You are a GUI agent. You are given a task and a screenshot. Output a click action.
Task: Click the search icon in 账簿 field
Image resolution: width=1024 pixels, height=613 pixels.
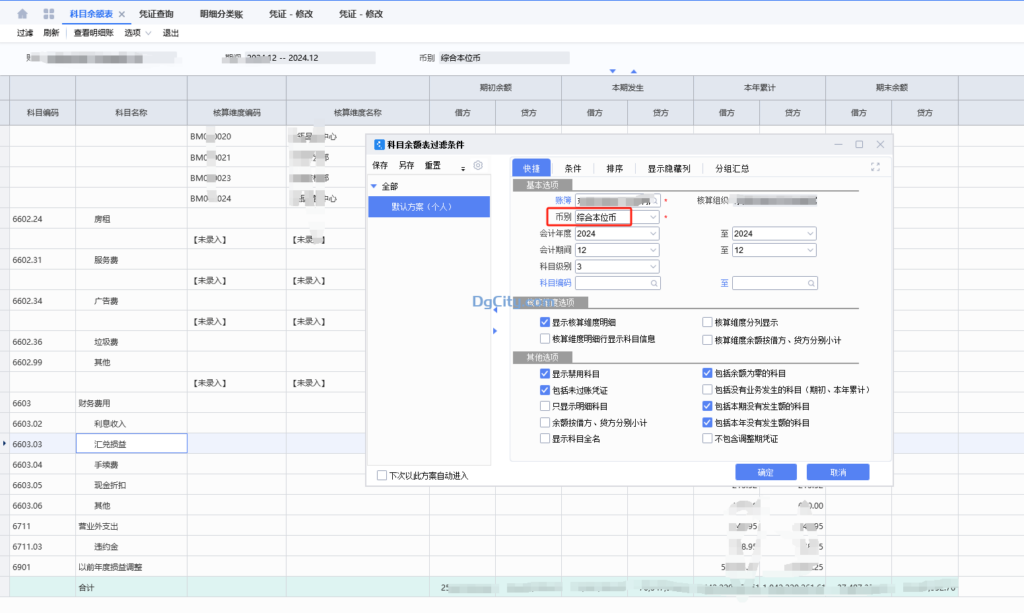654,200
